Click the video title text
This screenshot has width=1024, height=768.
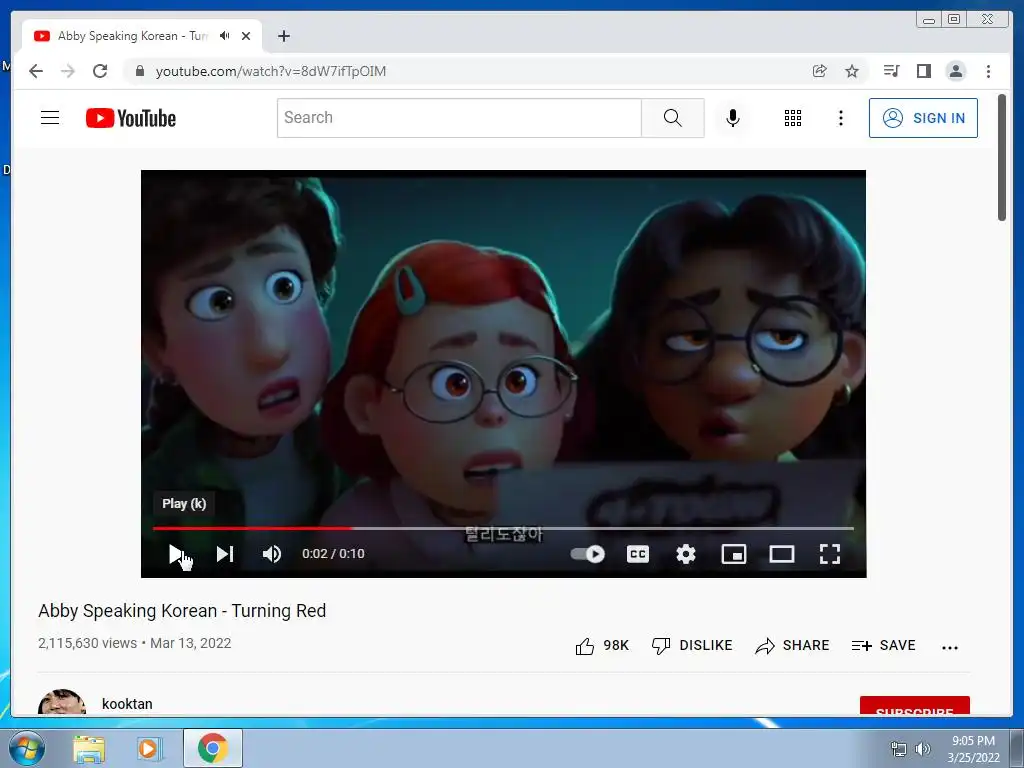tap(182, 611)
